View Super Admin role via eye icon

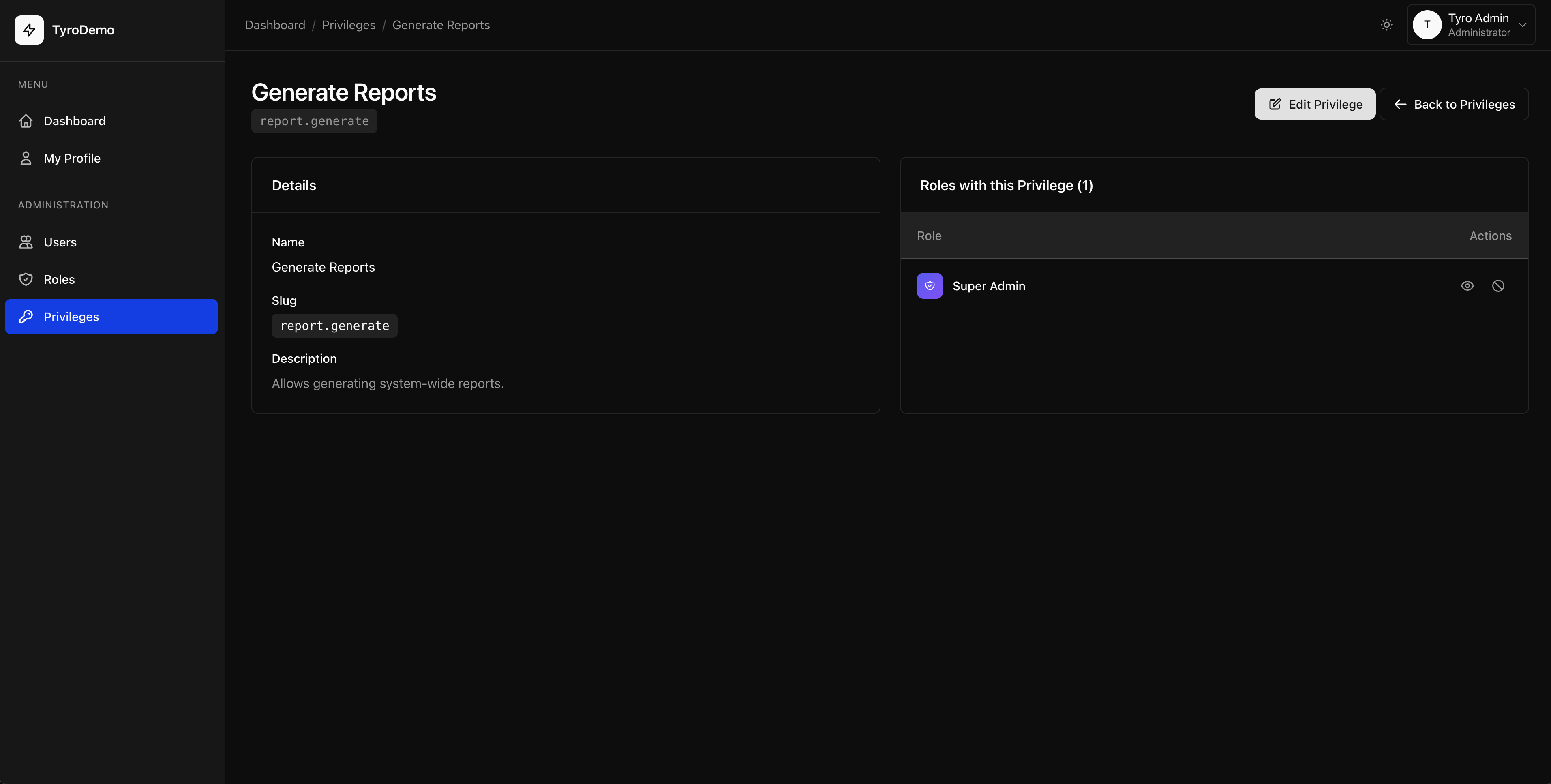coord(1467,286)
